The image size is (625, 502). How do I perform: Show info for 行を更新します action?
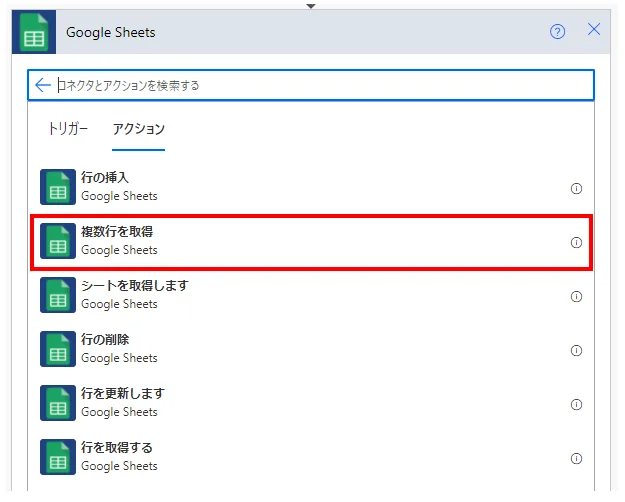576,404
